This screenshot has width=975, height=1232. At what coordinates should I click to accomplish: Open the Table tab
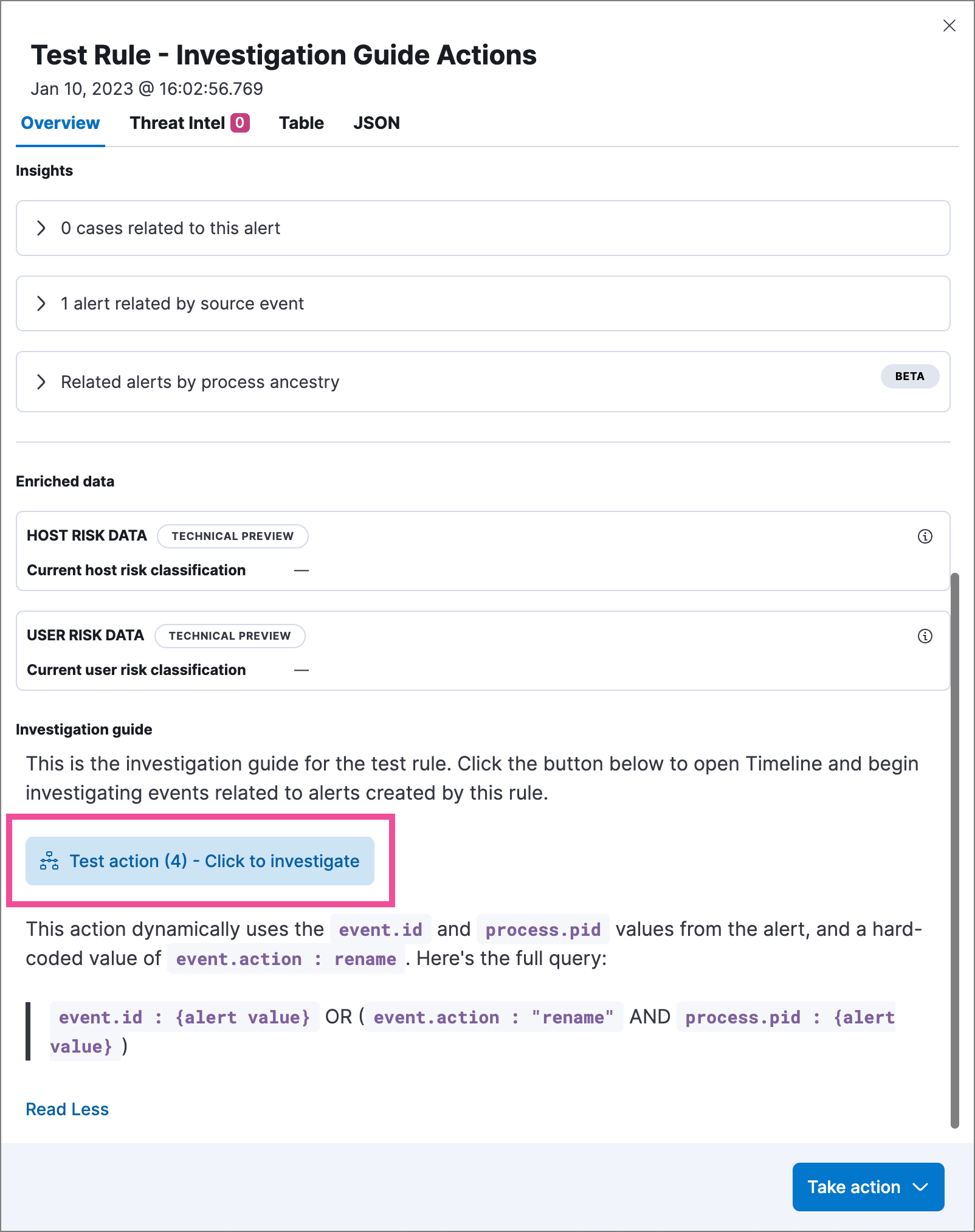pyautogui.click(x=301, y=123)
